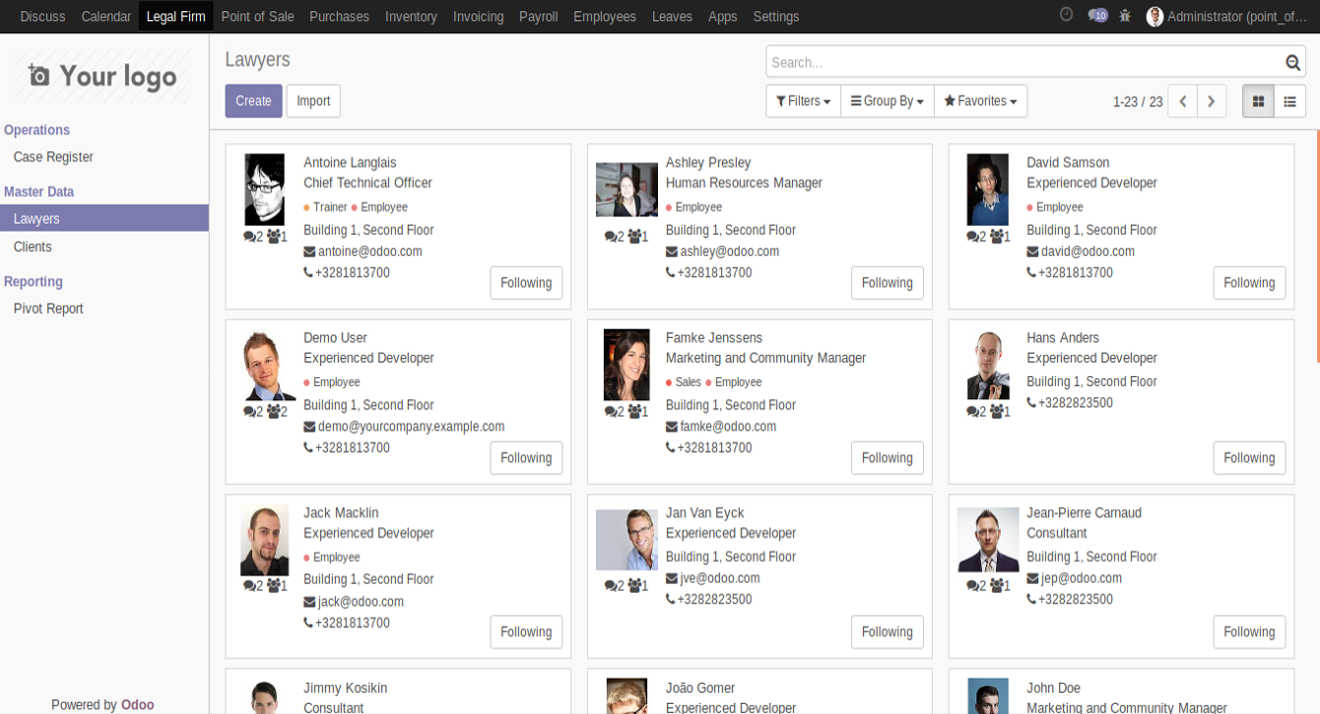Click the Search input field
This screenshot has width=1320, height=714.
(1024, 62)
